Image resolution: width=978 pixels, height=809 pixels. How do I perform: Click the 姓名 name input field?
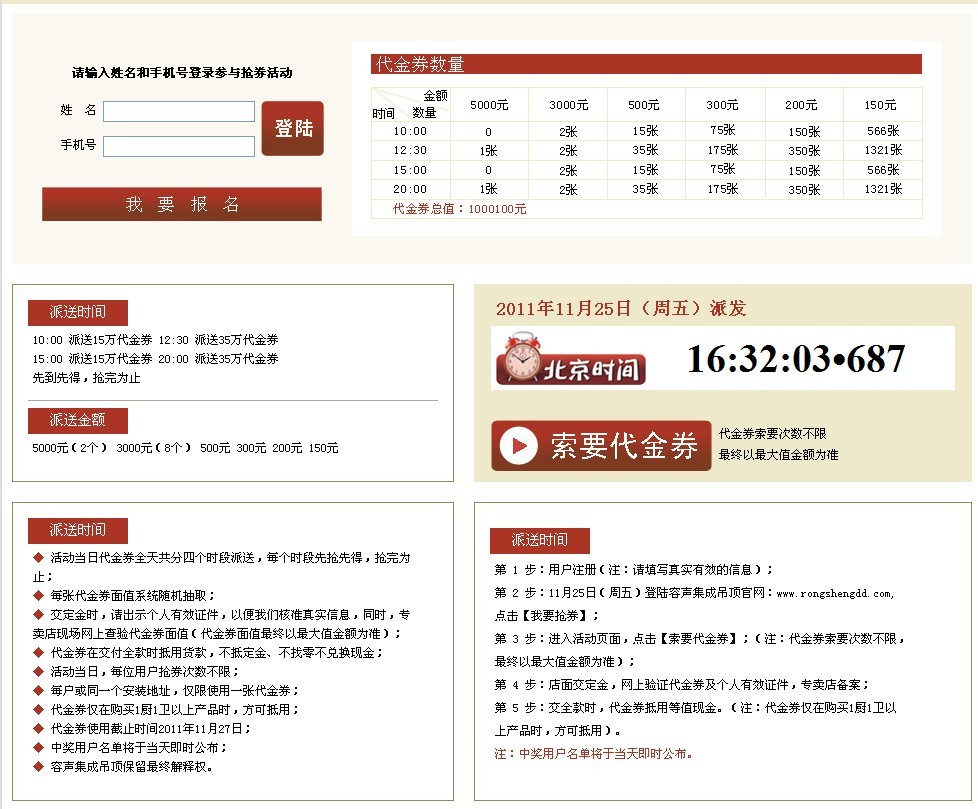tap(179, 111)
